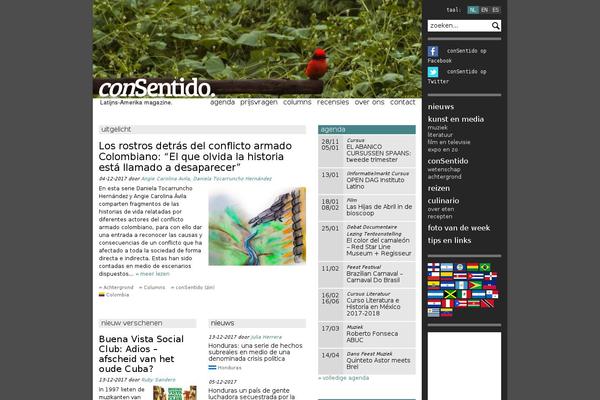Select the Costa Rica flag in sidebar
Screen dimensions: 600x400
click(460, 276)
